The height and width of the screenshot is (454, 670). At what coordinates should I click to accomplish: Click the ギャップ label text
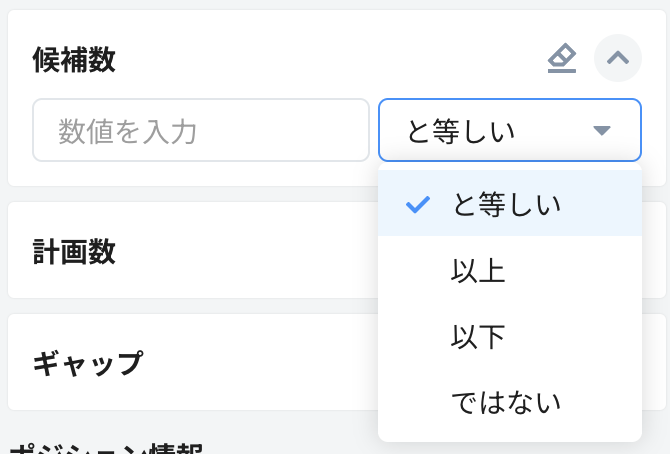(88, 362)
